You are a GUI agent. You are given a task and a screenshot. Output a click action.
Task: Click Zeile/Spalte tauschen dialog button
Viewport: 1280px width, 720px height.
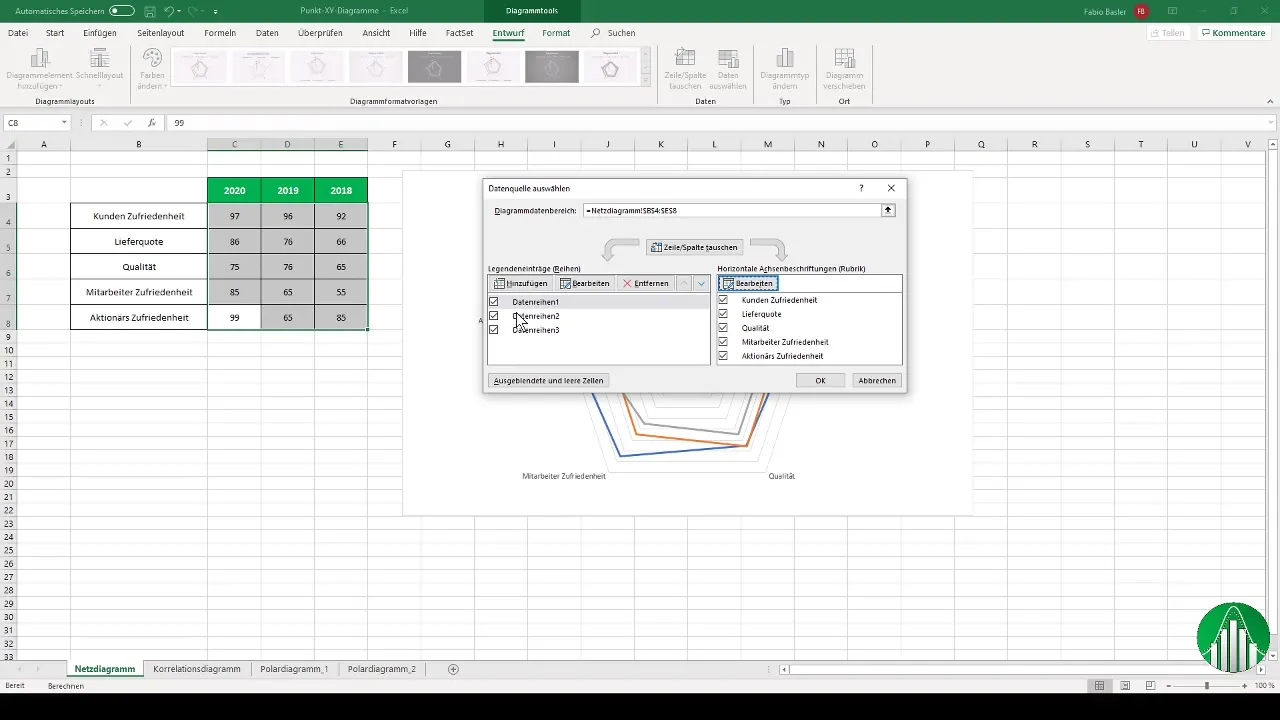694,247
